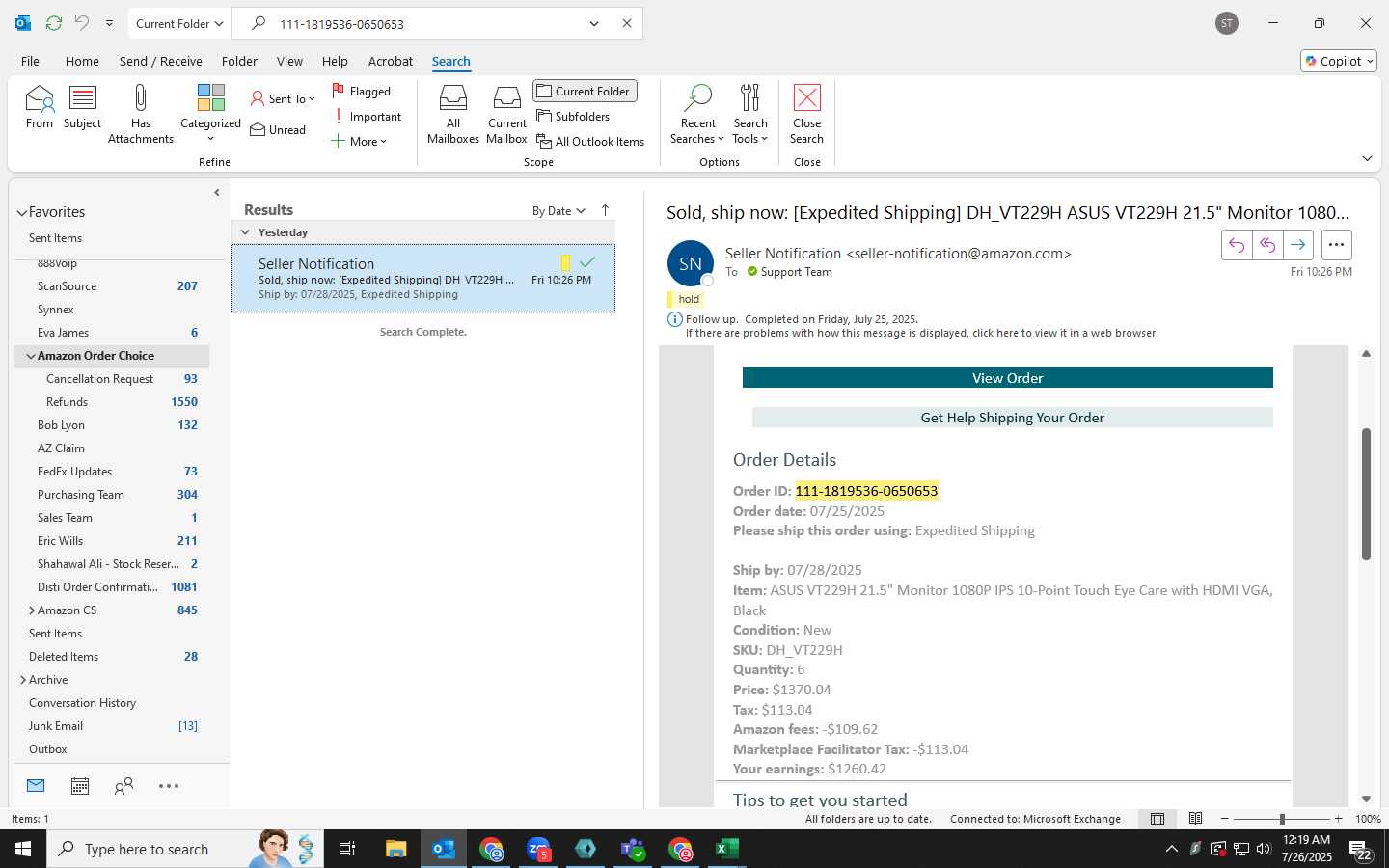This screenshot has width=1389, height=868.
Task: Open Search Tools dropdown
Action: tap(750, 114)
